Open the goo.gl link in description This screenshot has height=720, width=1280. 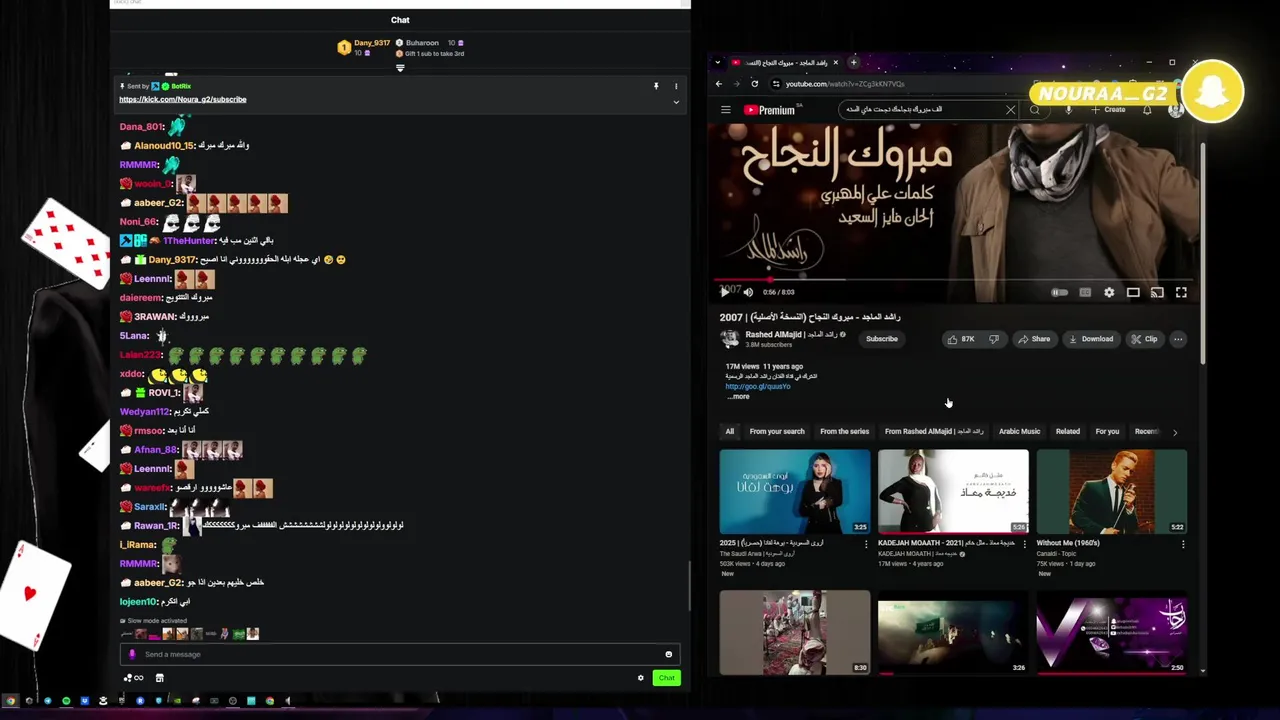point(757,386)
